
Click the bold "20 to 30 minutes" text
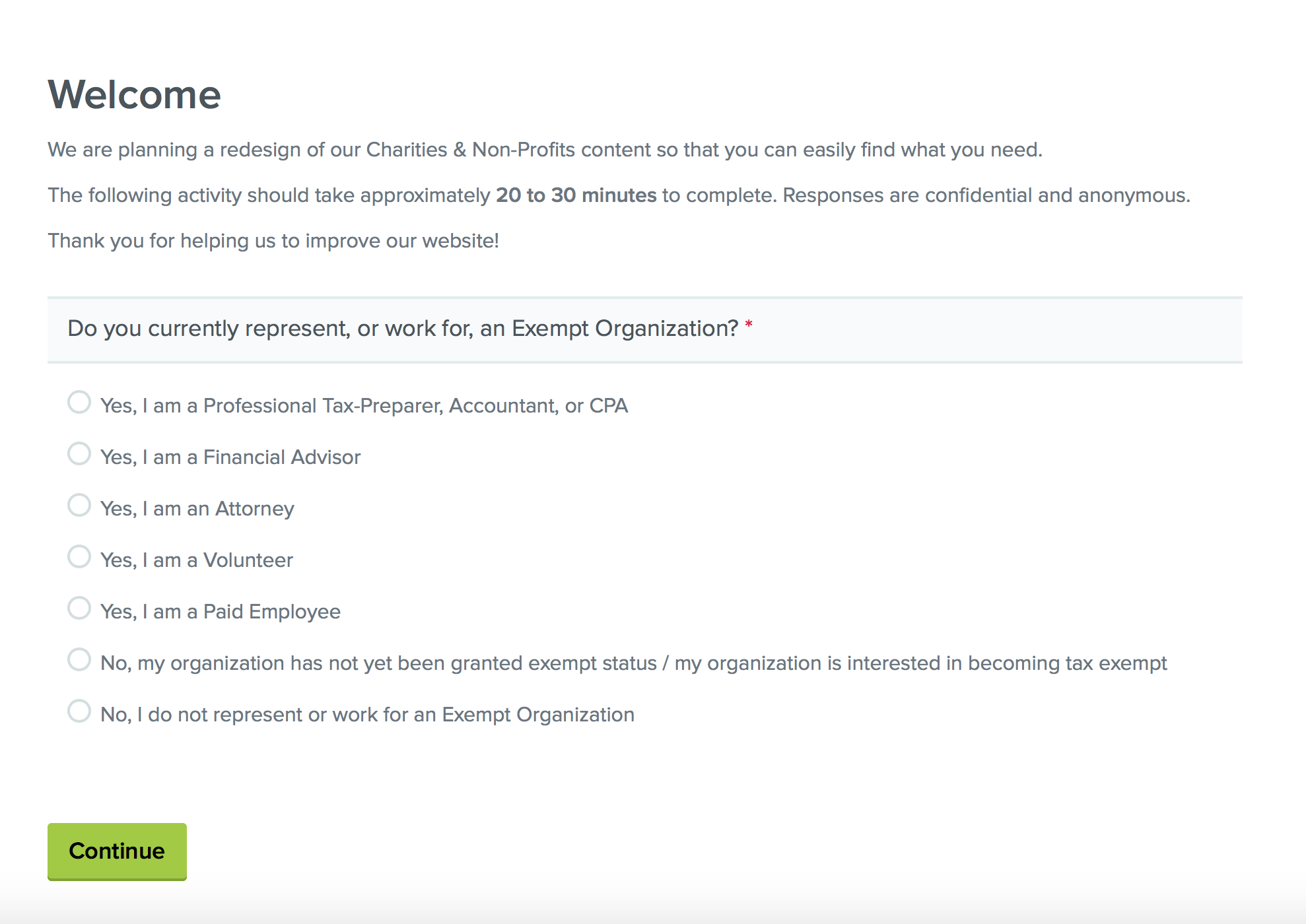point(576,195)
